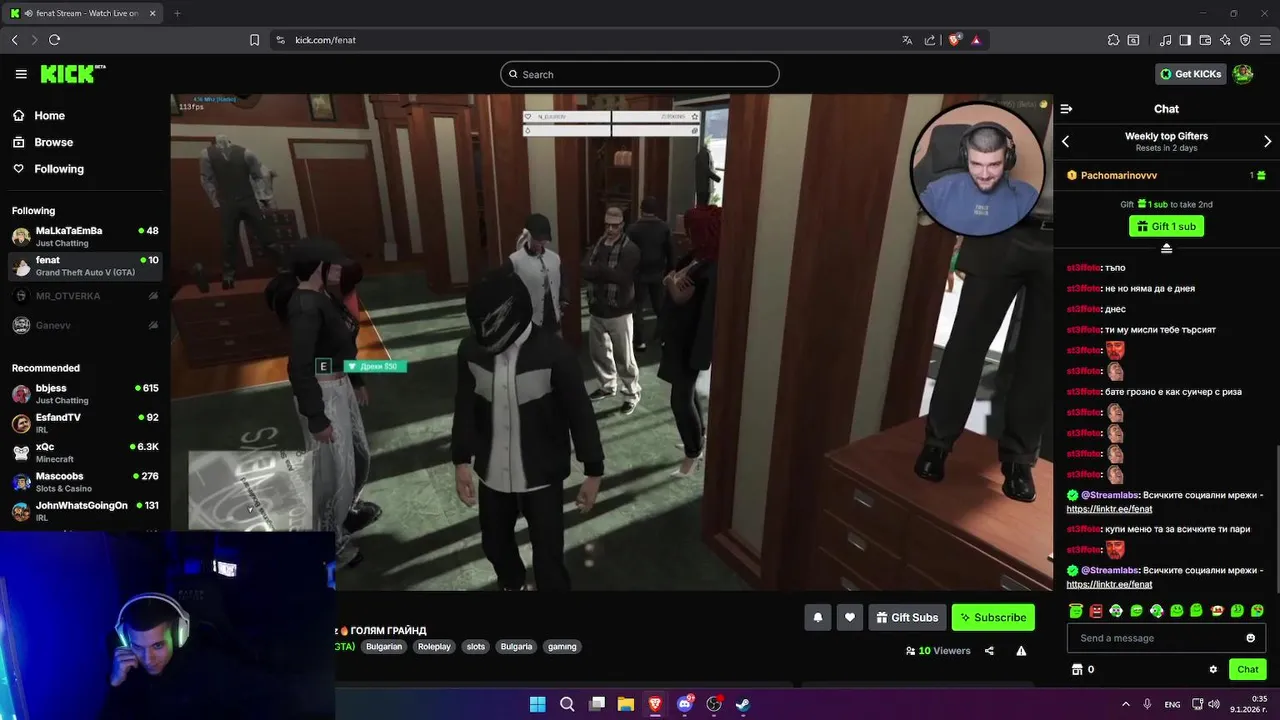Follow the channel with heart button
The height and width of the screenshot is (720, 1280).
point(849,618)
